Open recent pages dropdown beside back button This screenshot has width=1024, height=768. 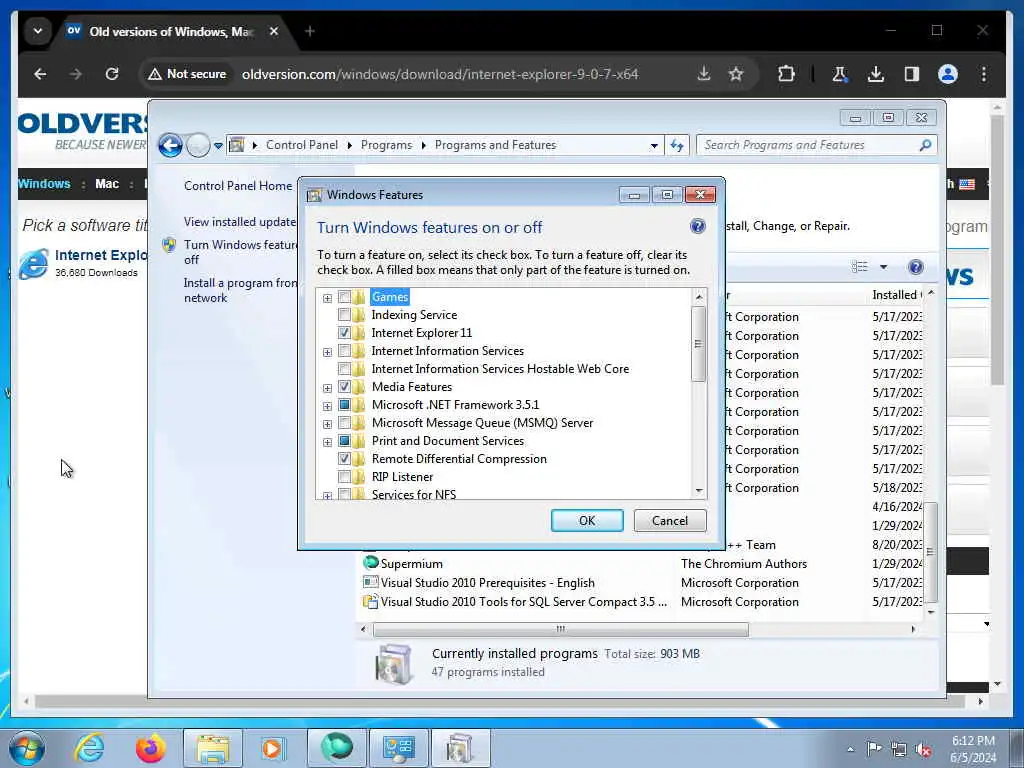[x=218, y=146]
